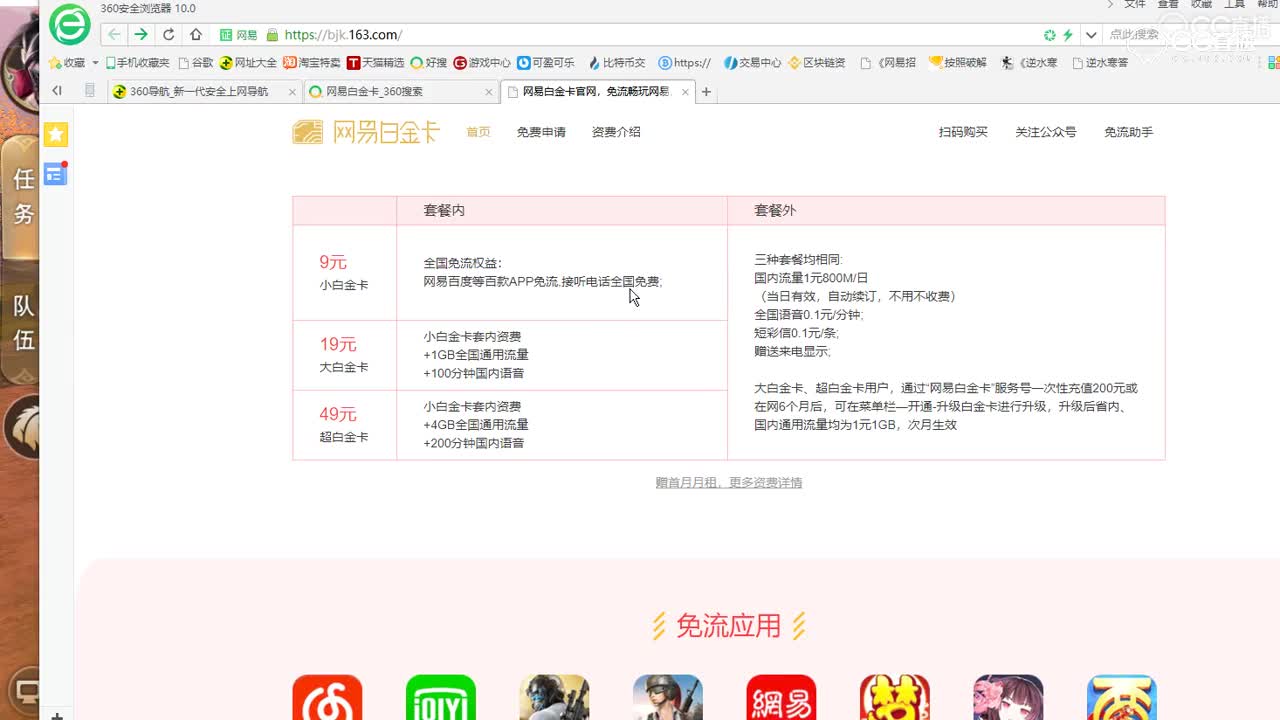1280x720 pixels.
Task: Open 比特币交 bookmark
Action: (x=616, y=62)
